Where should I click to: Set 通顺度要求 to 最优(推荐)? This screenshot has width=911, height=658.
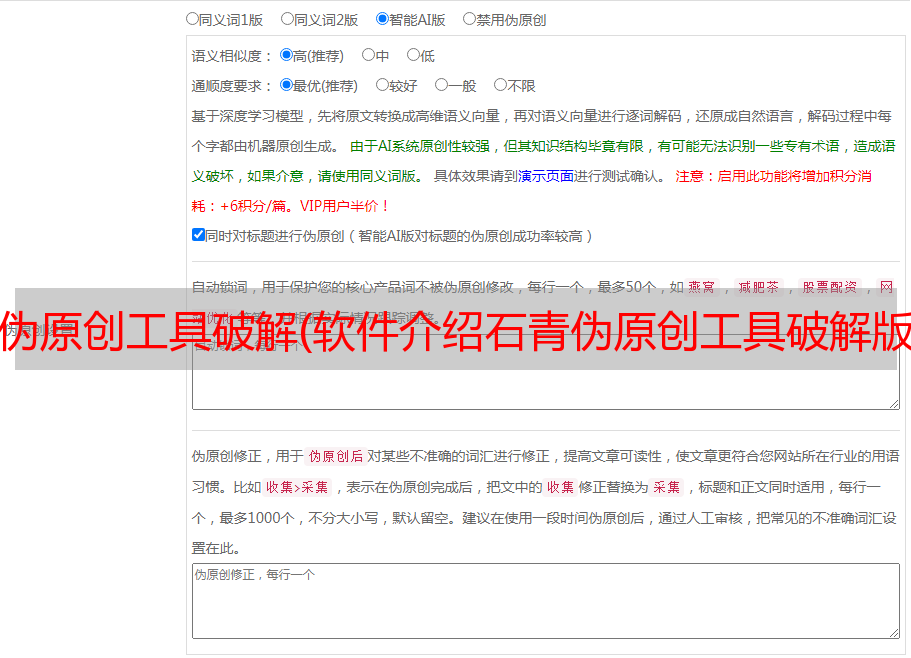[x=286, y=85]
